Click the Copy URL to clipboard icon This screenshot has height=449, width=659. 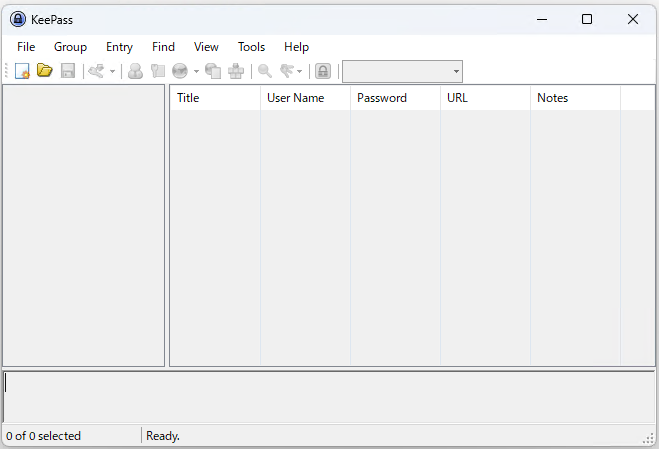213,71
